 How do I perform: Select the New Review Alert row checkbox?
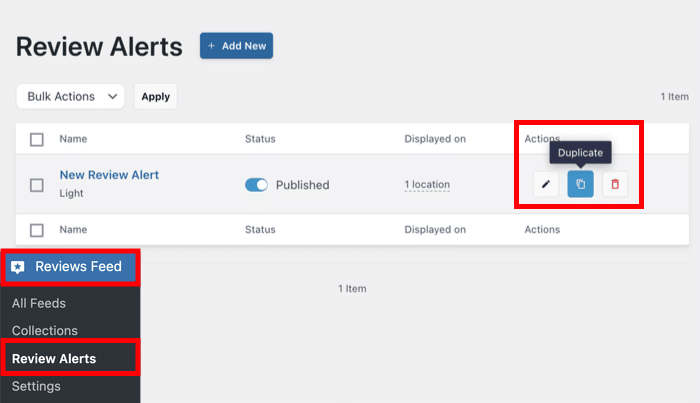[37, 185]
